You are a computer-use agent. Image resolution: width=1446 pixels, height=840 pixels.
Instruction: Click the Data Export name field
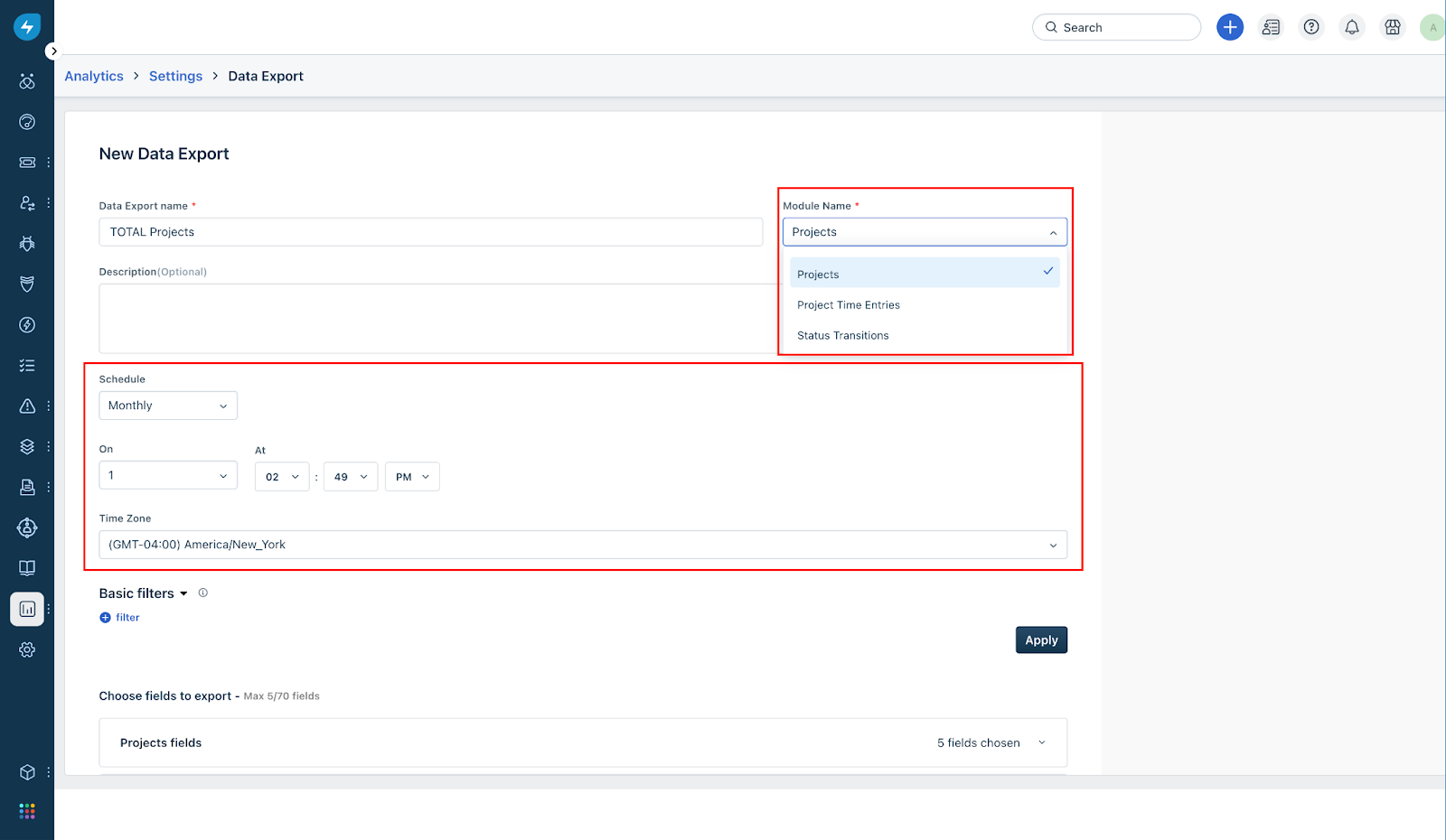(x=430, y=232)
